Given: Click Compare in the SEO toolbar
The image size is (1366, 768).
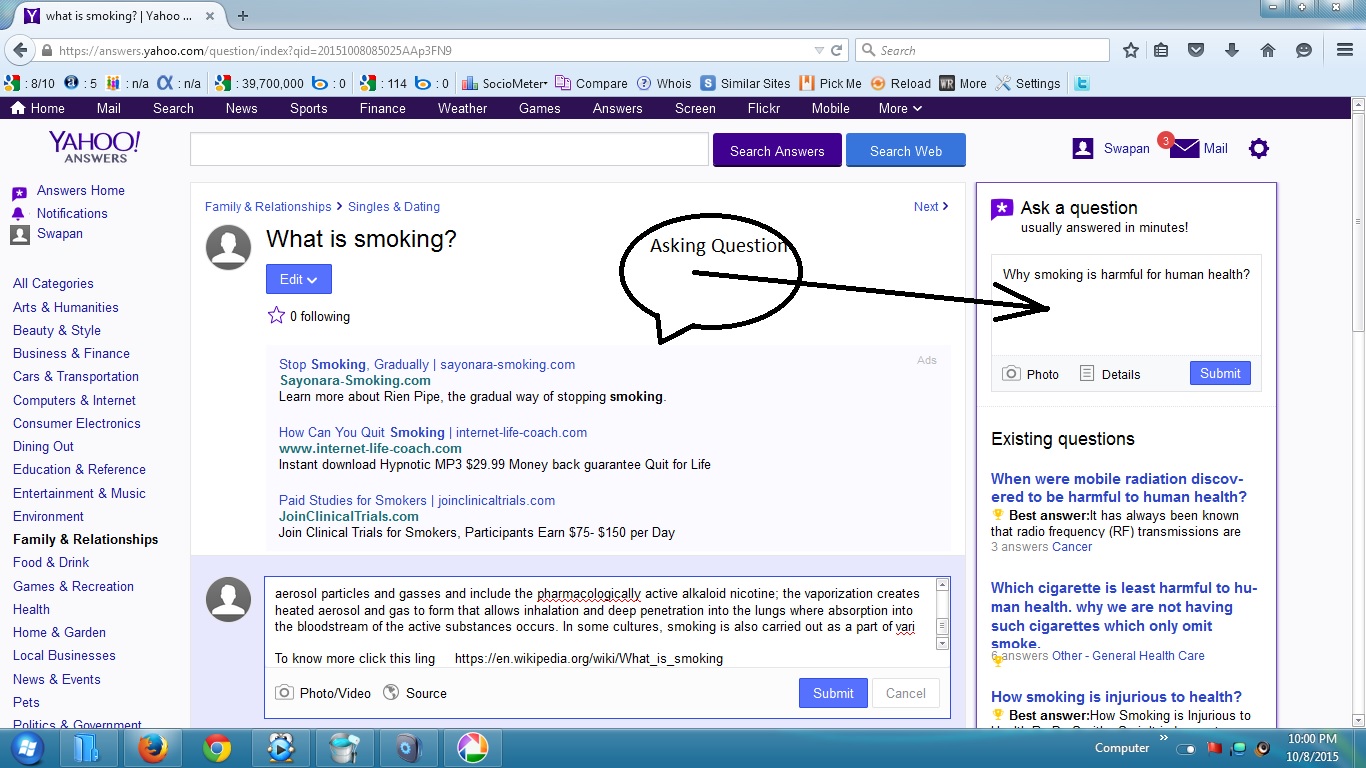Looking at the screenshot, I should point(591,84).
